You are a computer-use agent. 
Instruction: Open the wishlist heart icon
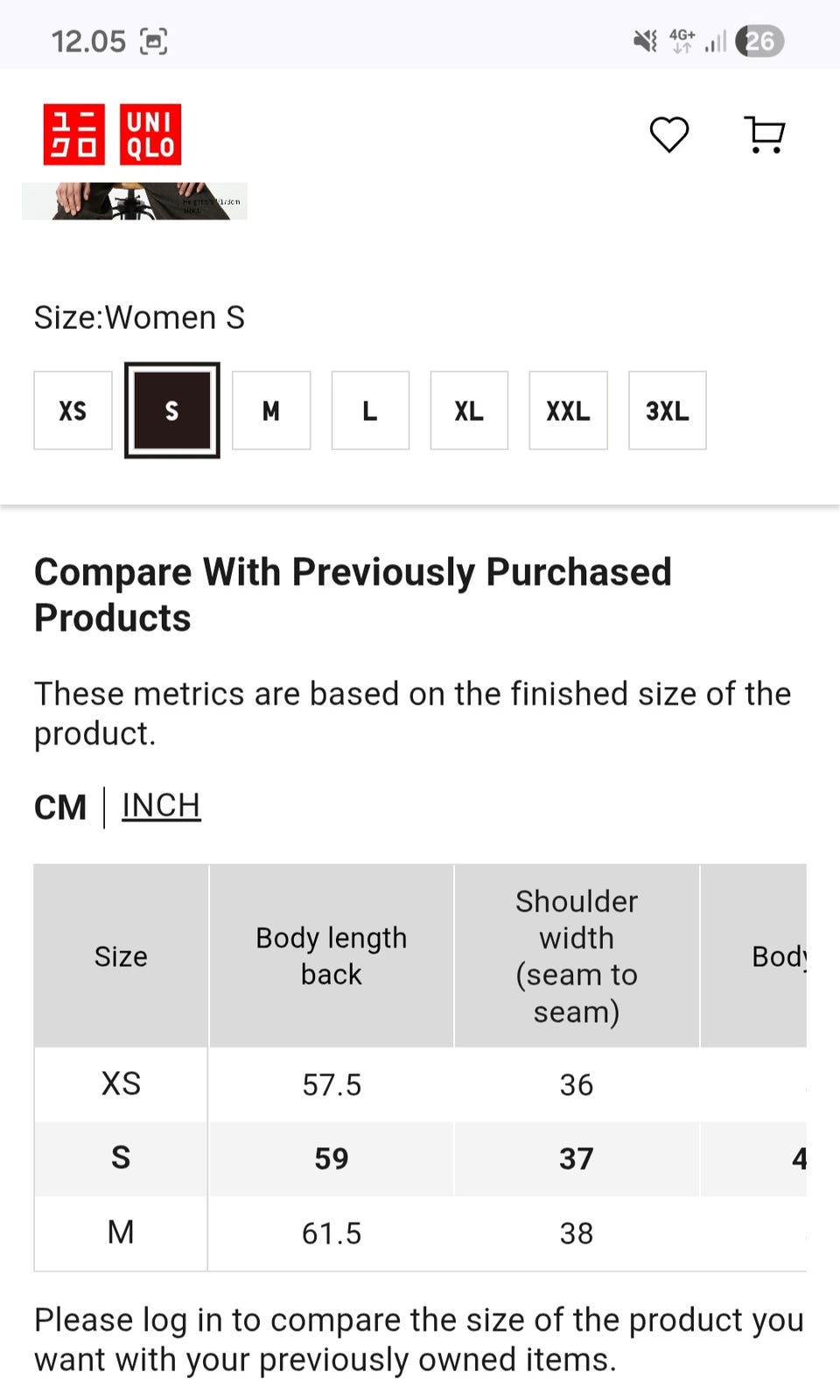pyautogui.click(x=669, y=135)
